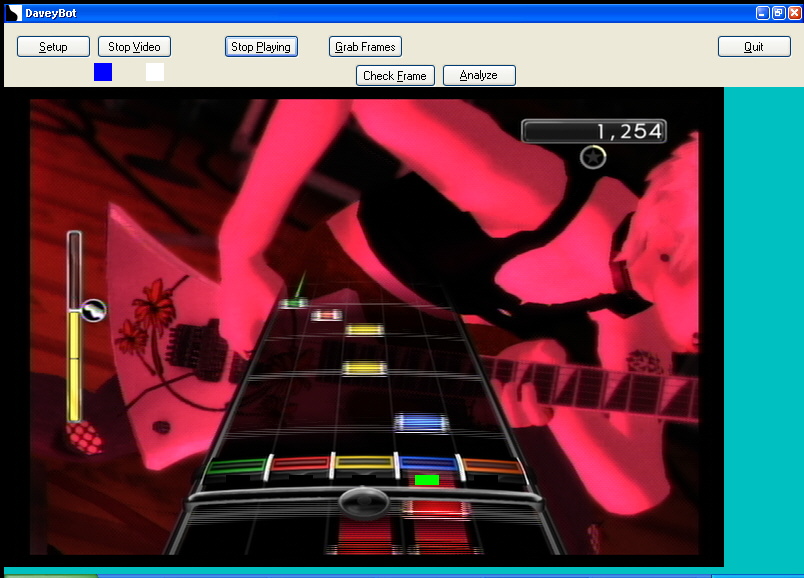This screenshot has height=578, width=804.
Task: Click the blue fret target on highway
Action: tap(429, 464)
